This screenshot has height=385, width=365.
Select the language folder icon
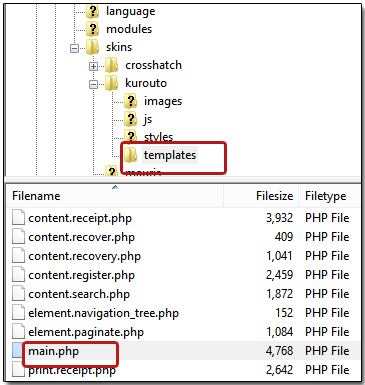tap(92, 11)
